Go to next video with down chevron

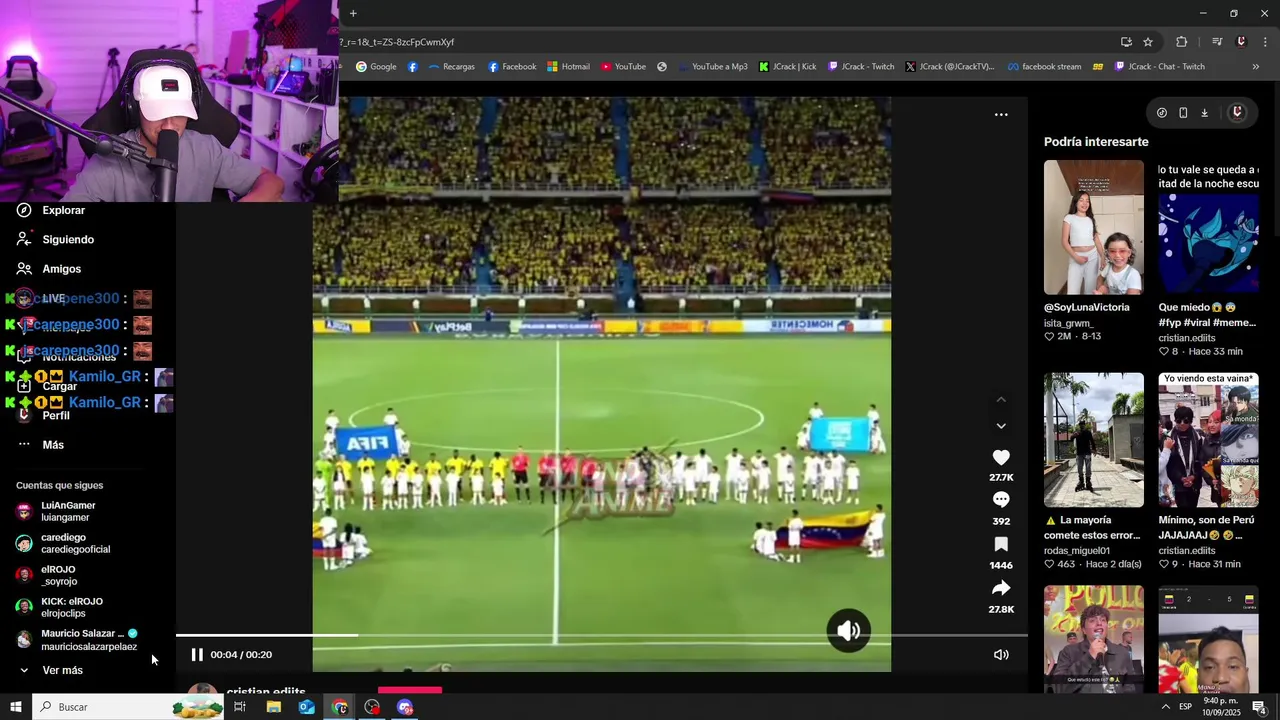(x=1001, y=426)
